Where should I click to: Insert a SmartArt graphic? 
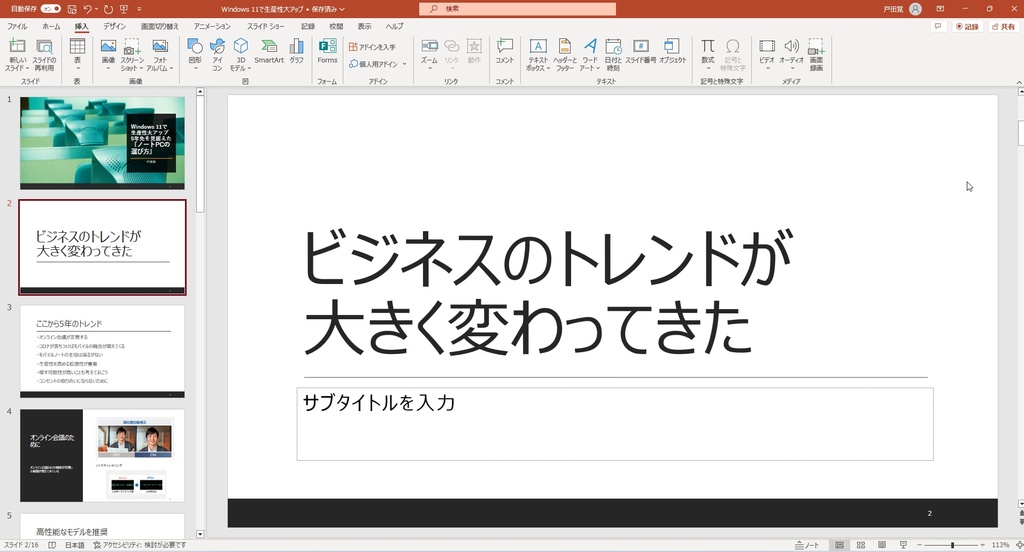[x=269, y=51]
